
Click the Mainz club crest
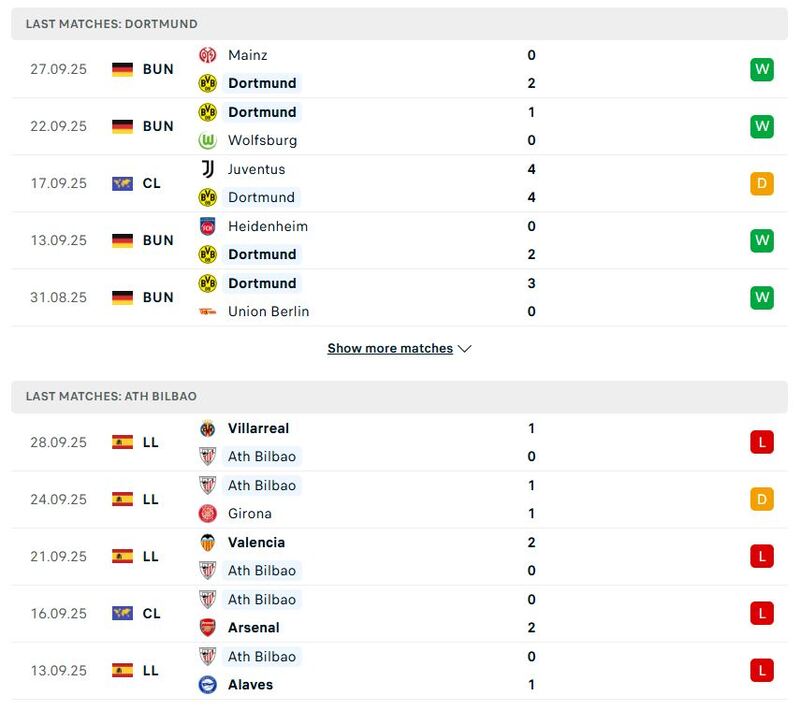(210, 55)
